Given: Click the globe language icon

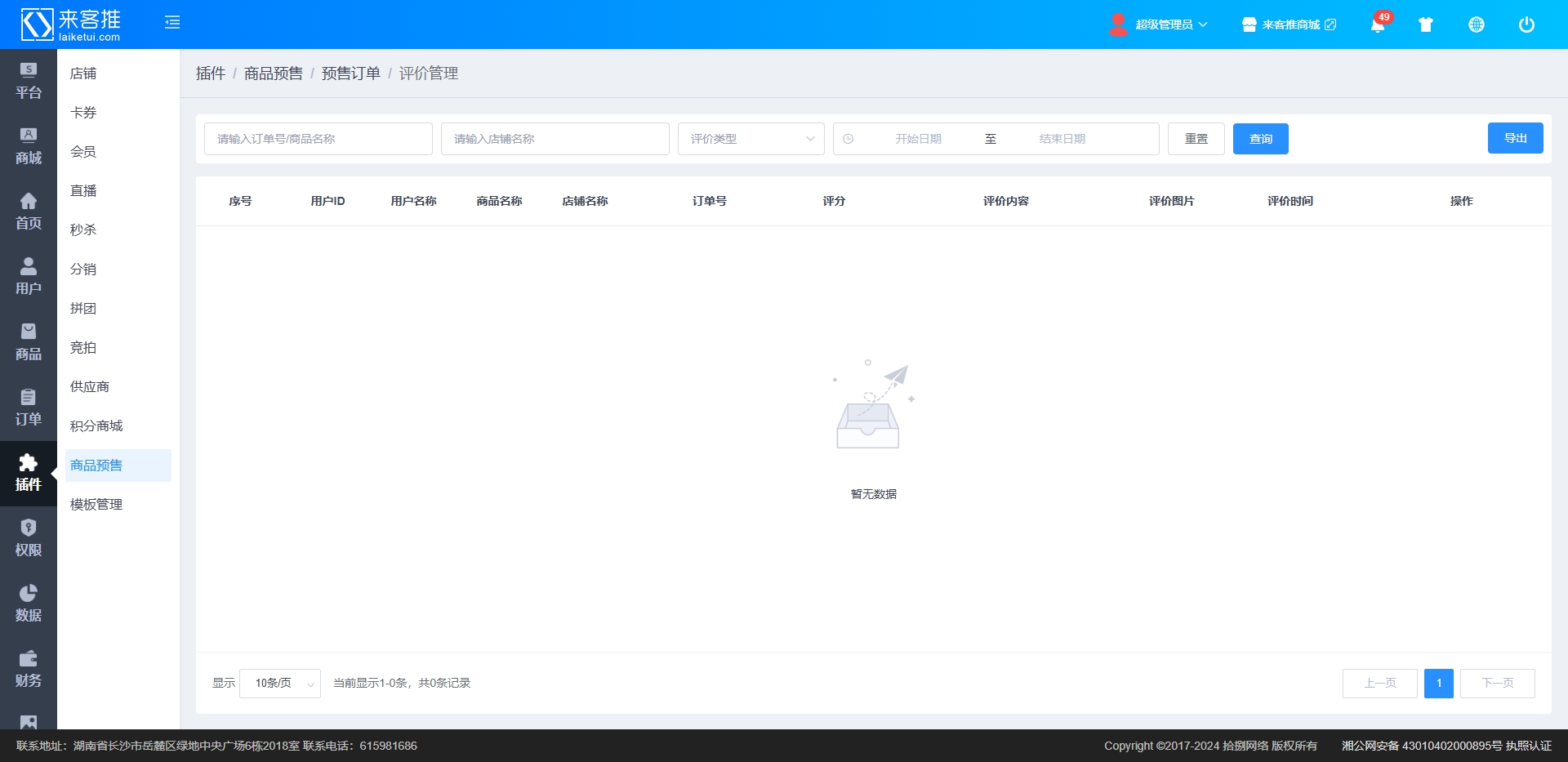Looking at the screenshot, I should tap(1477, 25).
